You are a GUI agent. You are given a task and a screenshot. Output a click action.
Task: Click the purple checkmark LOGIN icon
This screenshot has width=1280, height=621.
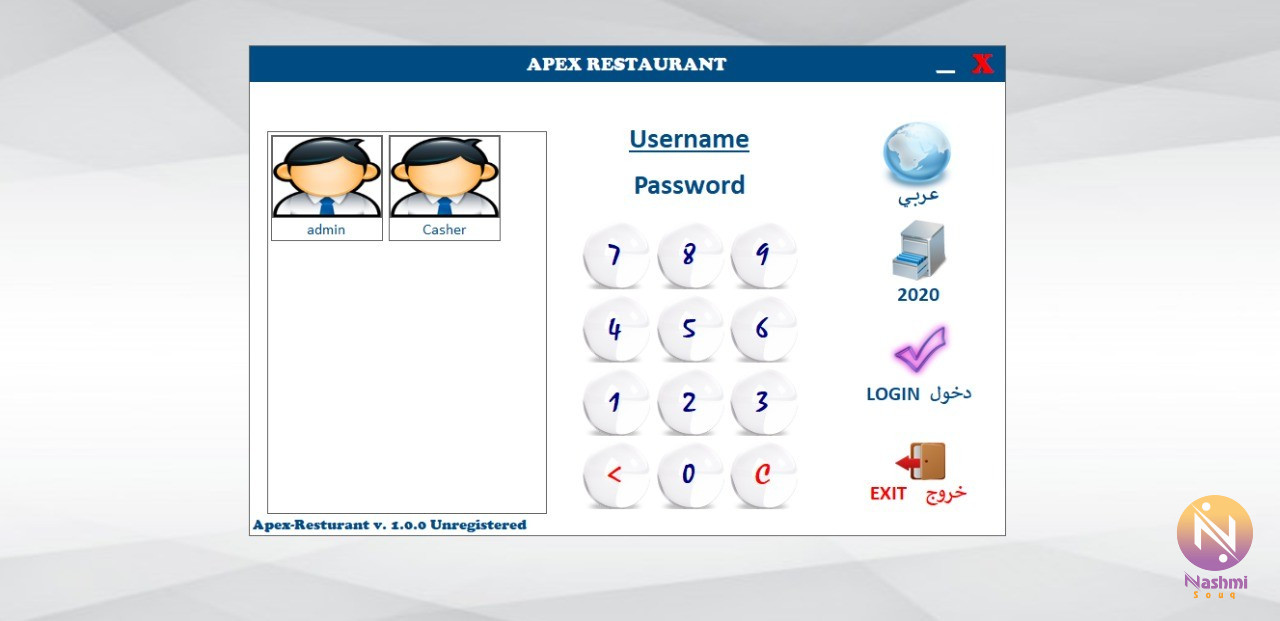(x=919, y=350)
